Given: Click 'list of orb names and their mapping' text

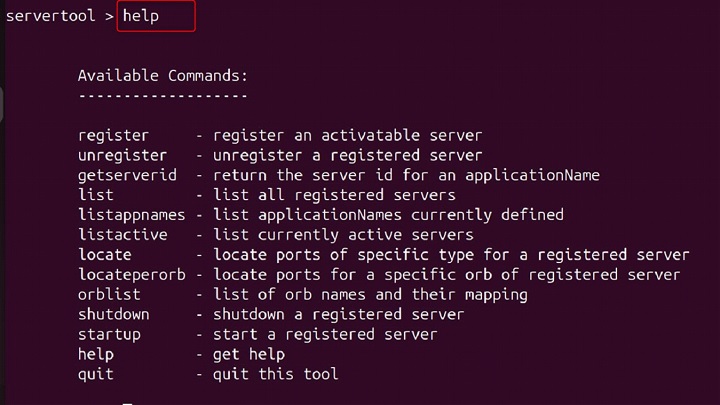Looking at the screenshot, I should (370, 295).
